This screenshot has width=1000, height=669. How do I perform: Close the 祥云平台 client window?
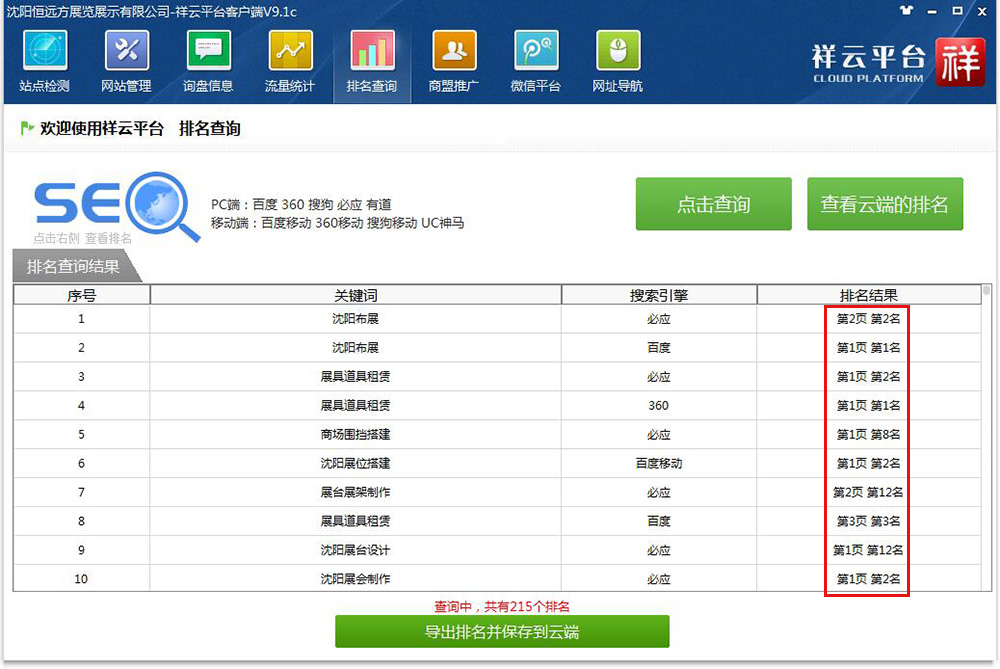click(x=982, y=11)
